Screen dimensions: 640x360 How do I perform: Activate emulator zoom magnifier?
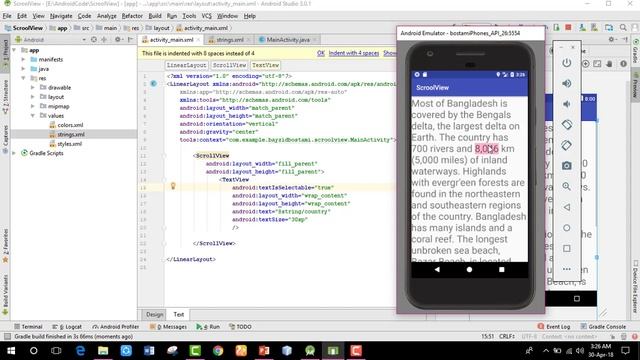[x=567, y=186]
